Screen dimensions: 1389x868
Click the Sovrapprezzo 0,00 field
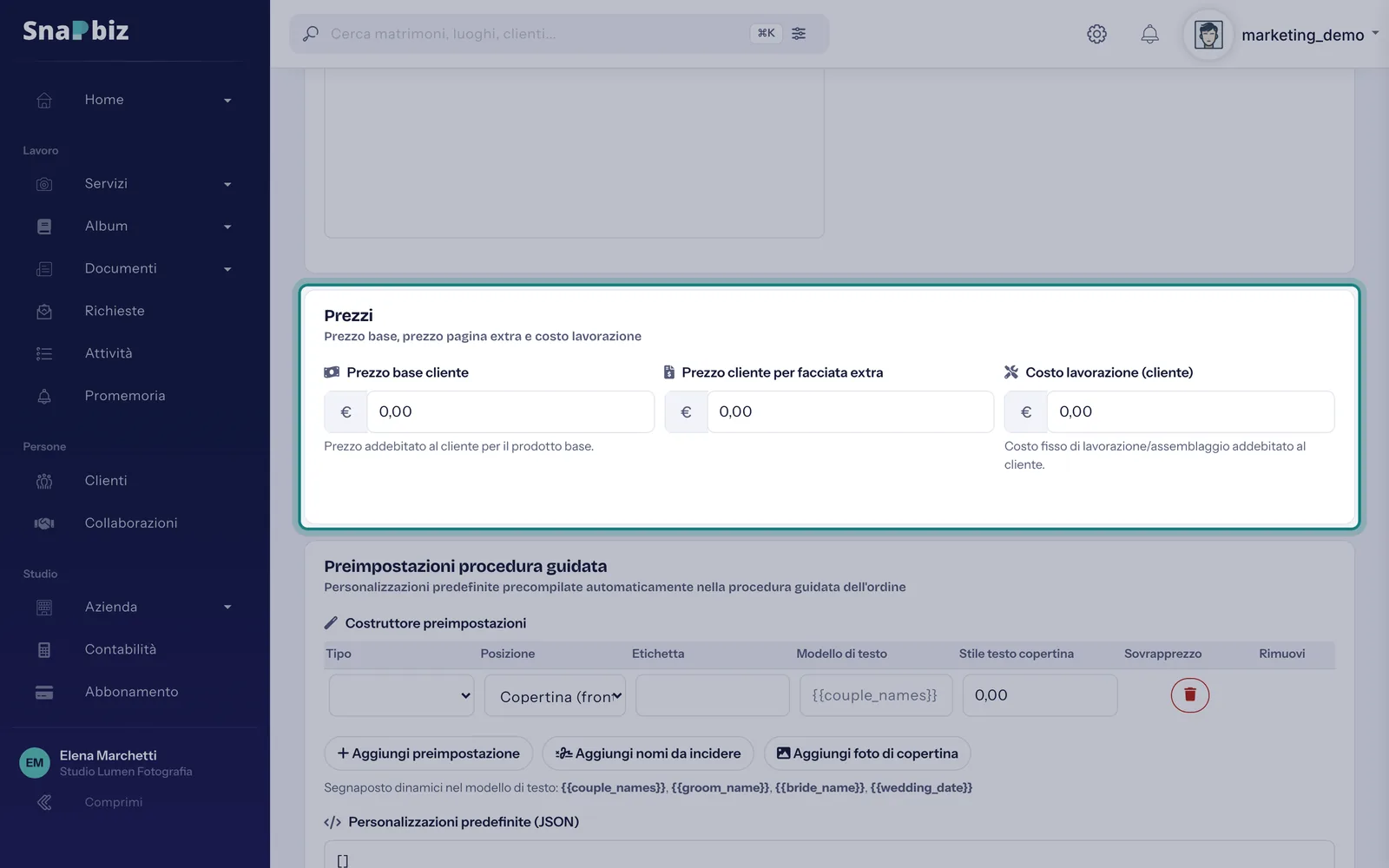click(x=1040, y=695)
